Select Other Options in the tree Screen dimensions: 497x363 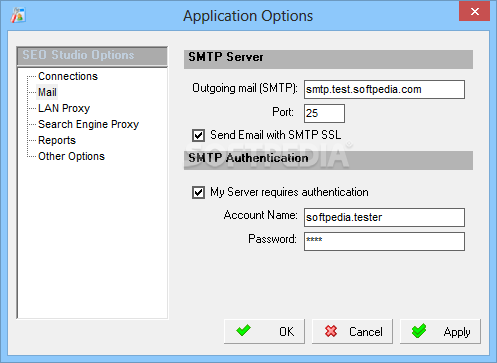[x=71, y=156]
